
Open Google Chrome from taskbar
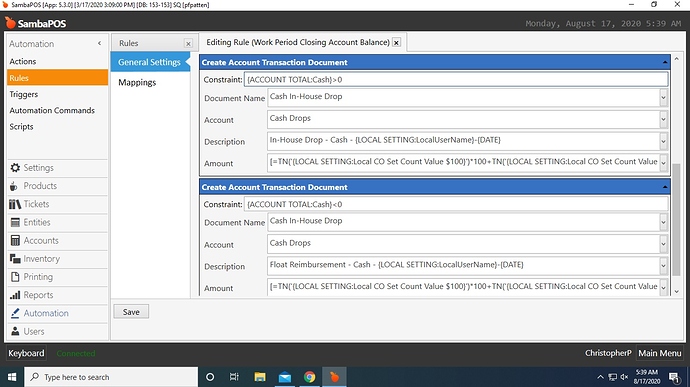tap(309, 377)
